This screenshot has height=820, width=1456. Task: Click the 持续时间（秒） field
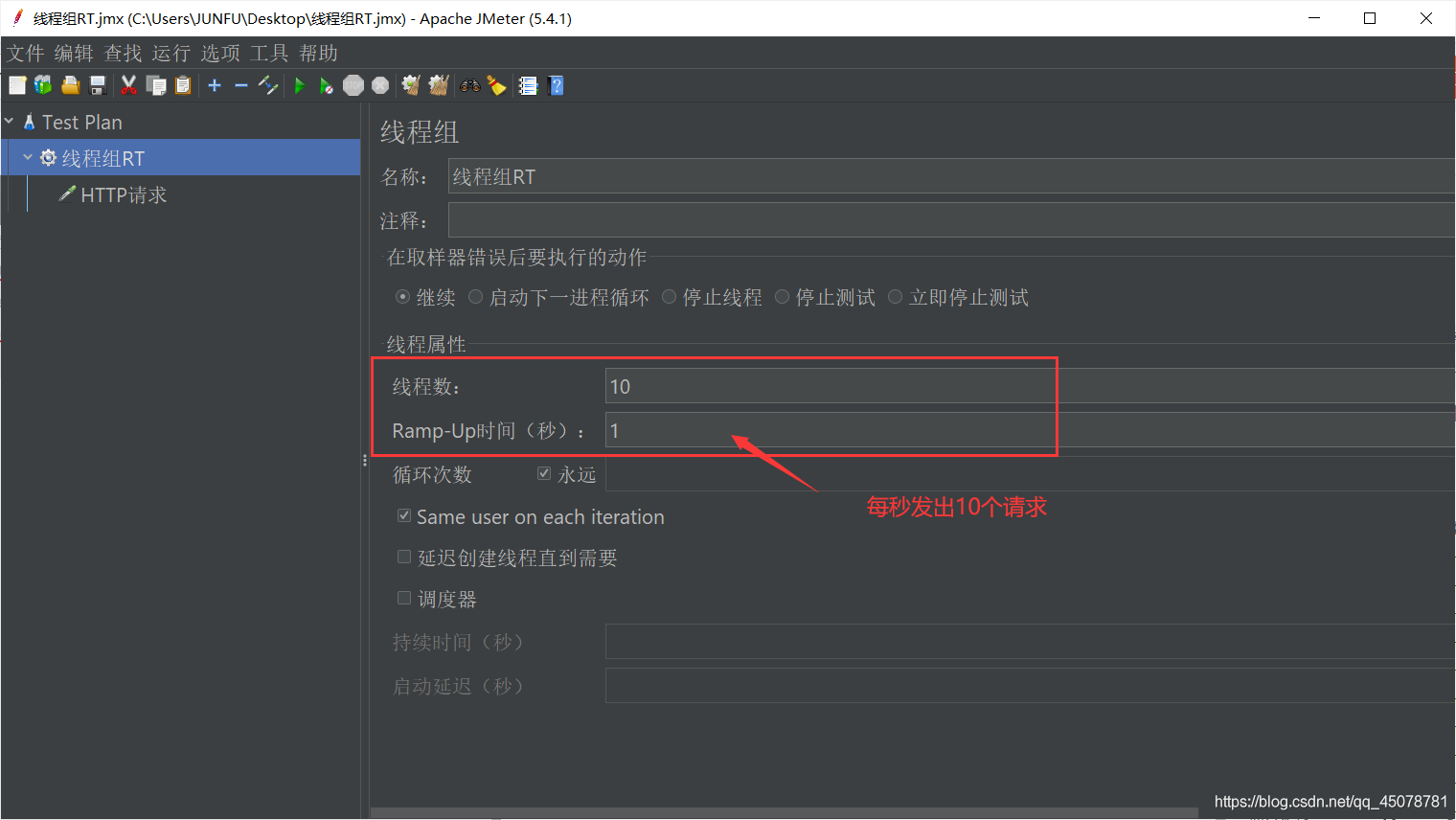[x=1030, y=641]
